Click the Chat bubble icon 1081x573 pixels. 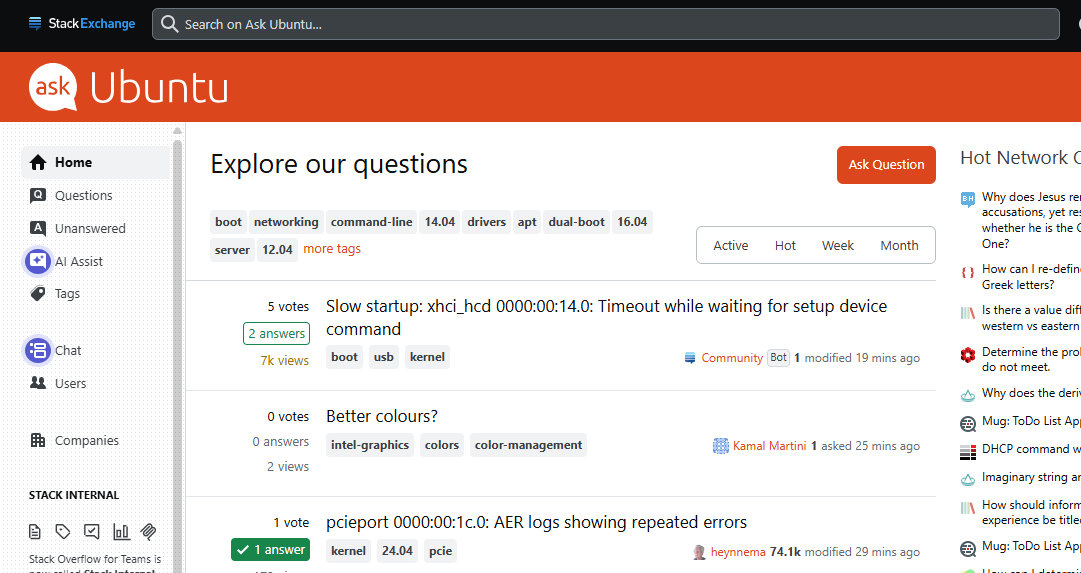(x=38, y=350)
